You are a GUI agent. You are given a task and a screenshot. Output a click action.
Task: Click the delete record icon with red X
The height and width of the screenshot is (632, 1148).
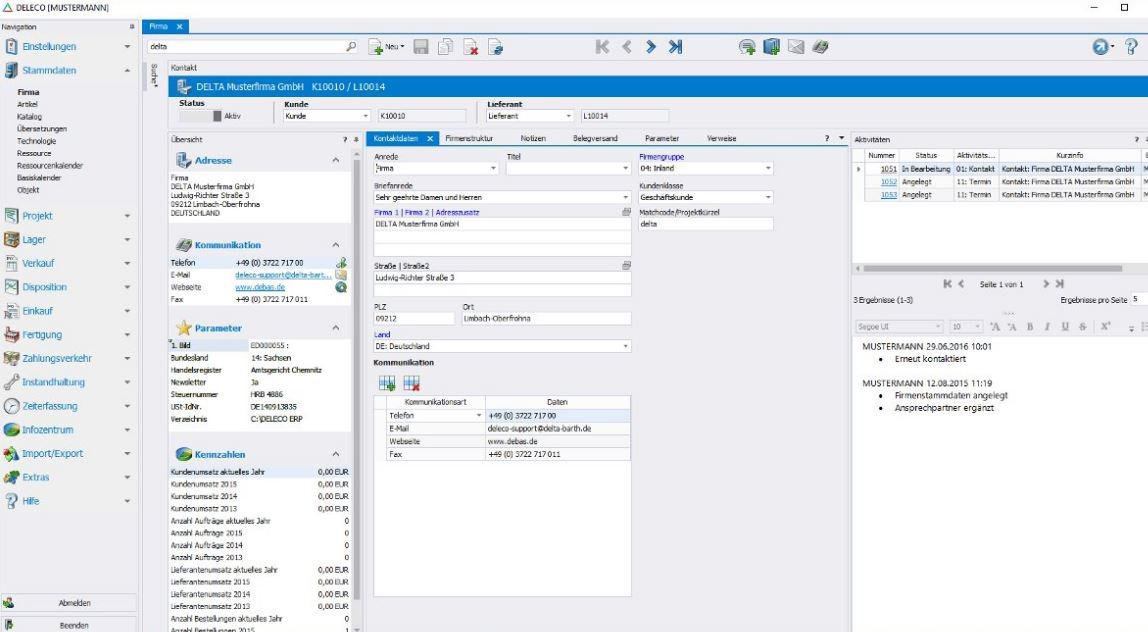point(472,47)
